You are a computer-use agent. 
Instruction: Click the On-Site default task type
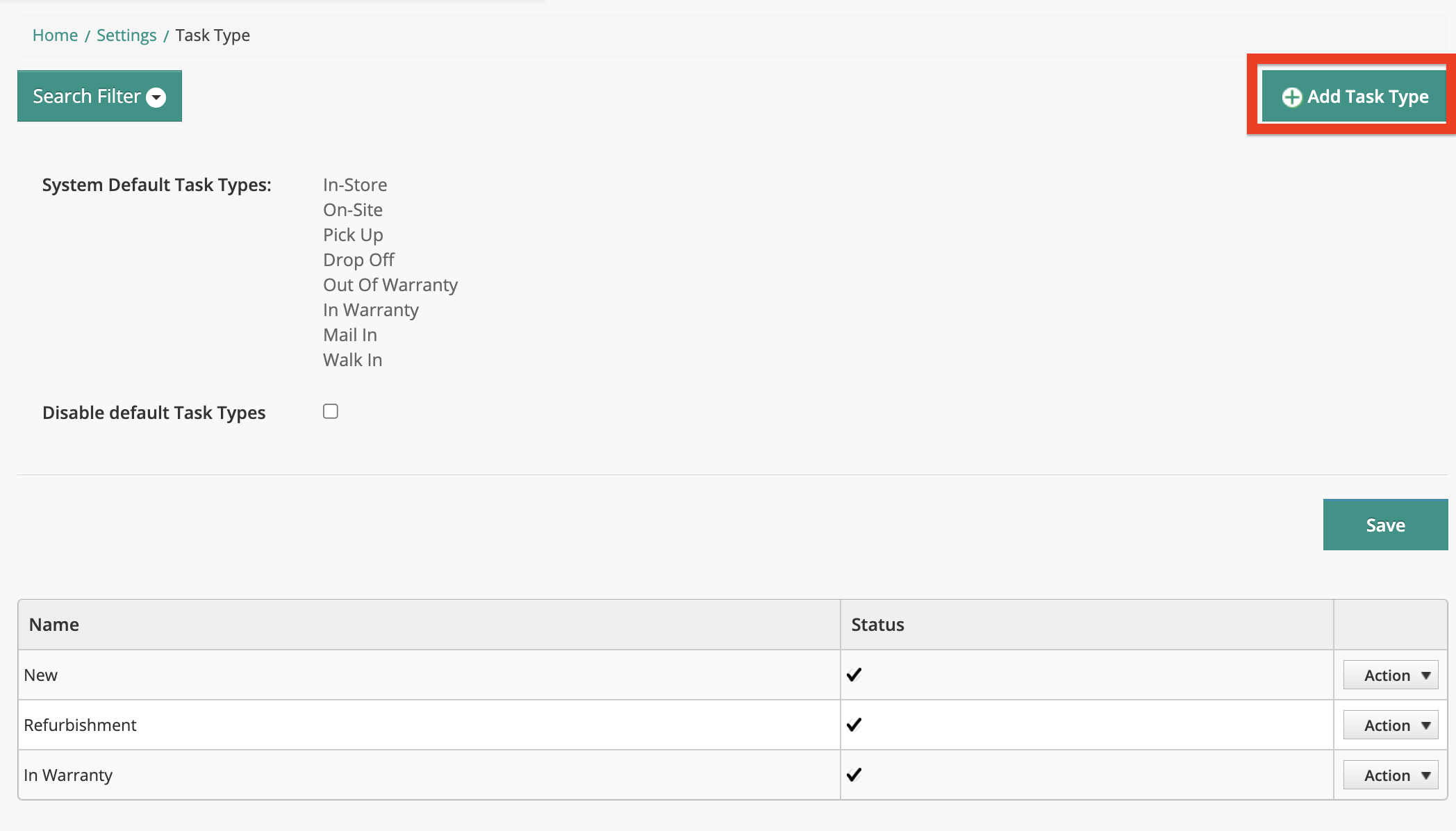tap(353, 210)
